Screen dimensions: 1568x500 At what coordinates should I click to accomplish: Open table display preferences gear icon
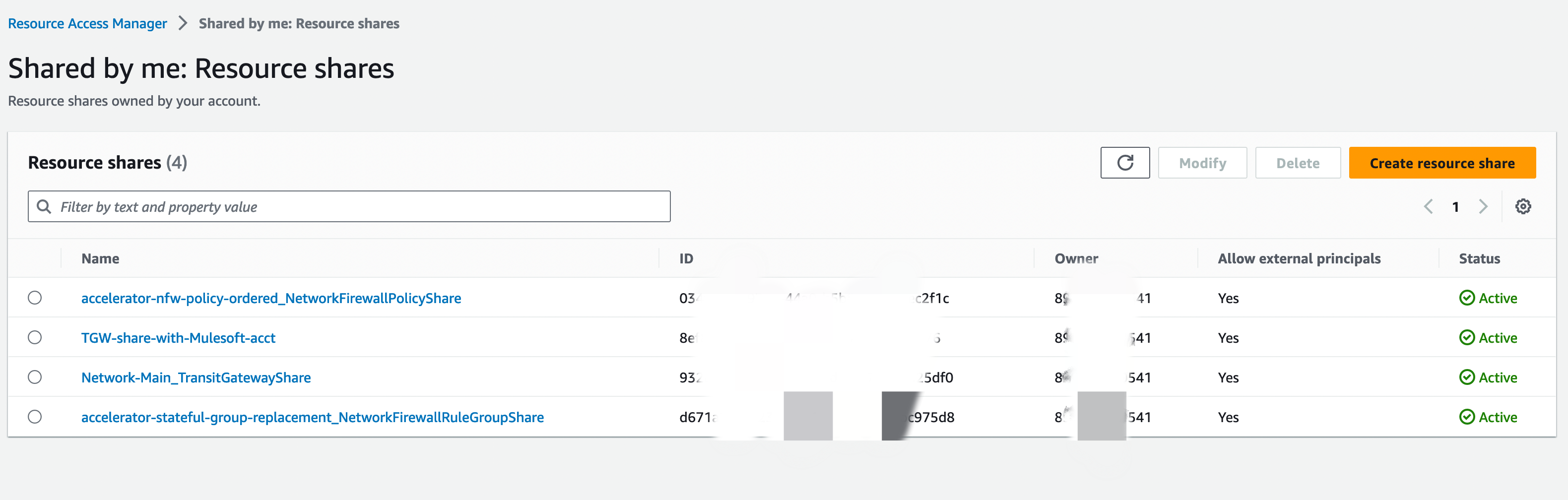pos(1523,206)
